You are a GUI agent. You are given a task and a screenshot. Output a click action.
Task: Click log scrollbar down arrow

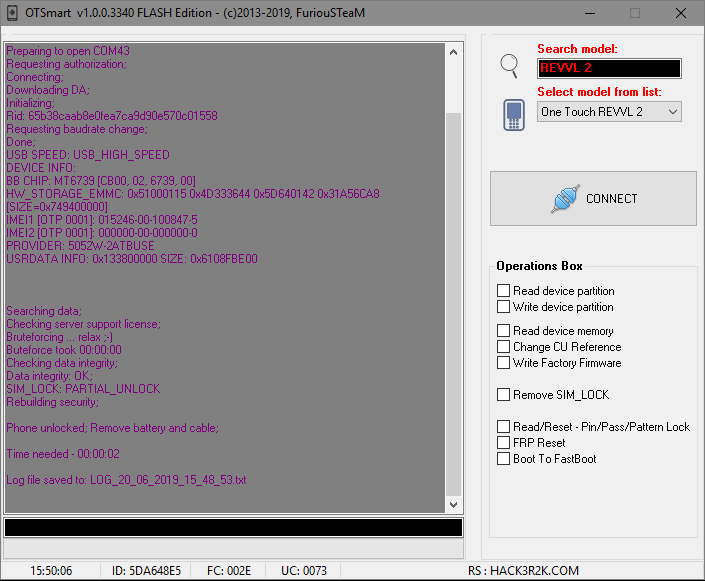pyautogui.click(x=453, y=505)
